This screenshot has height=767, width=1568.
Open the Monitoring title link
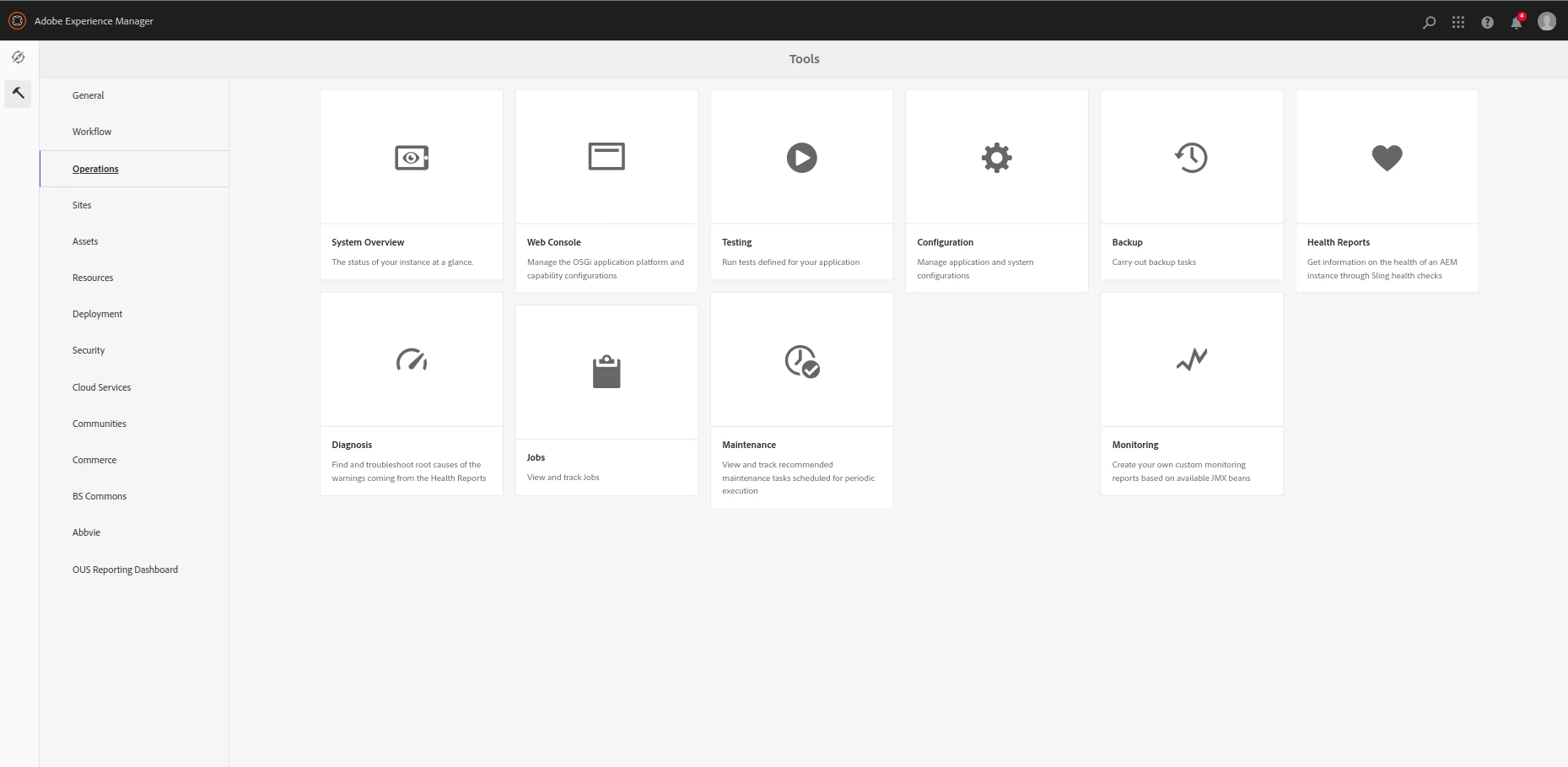pyautogui.click(x=1135, y=445)
